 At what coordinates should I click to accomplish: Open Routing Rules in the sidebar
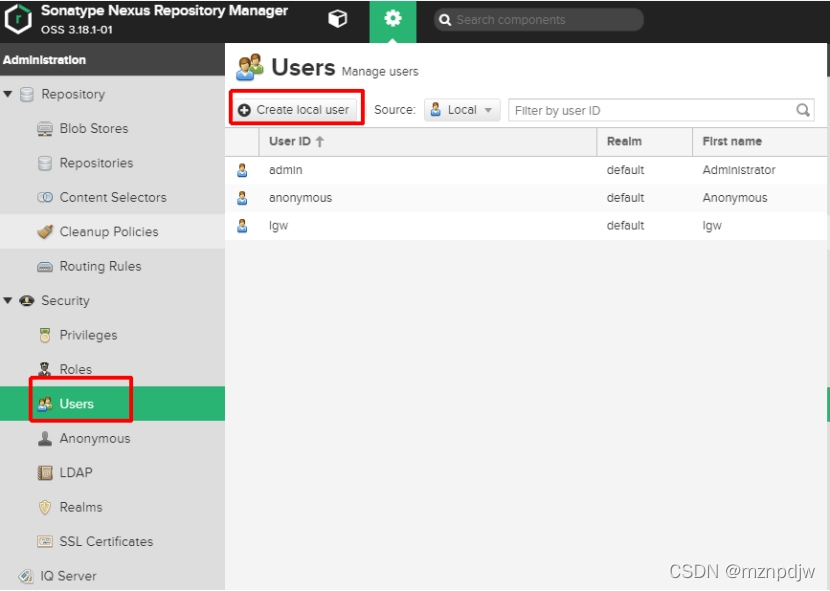[101, 266]
